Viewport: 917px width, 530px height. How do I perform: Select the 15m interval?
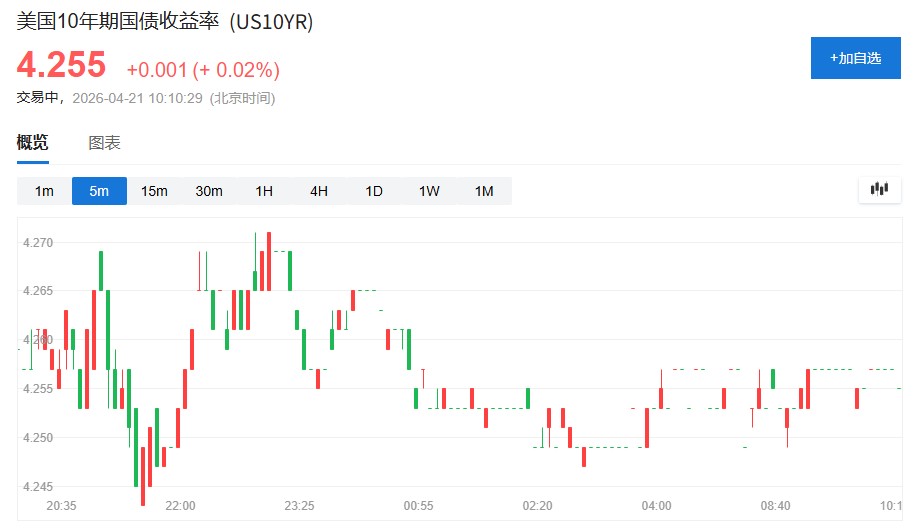154,191
